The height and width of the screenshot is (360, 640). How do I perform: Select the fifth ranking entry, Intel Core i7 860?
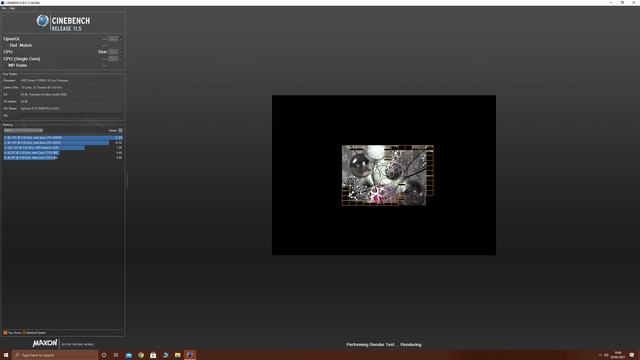[63, 158]
